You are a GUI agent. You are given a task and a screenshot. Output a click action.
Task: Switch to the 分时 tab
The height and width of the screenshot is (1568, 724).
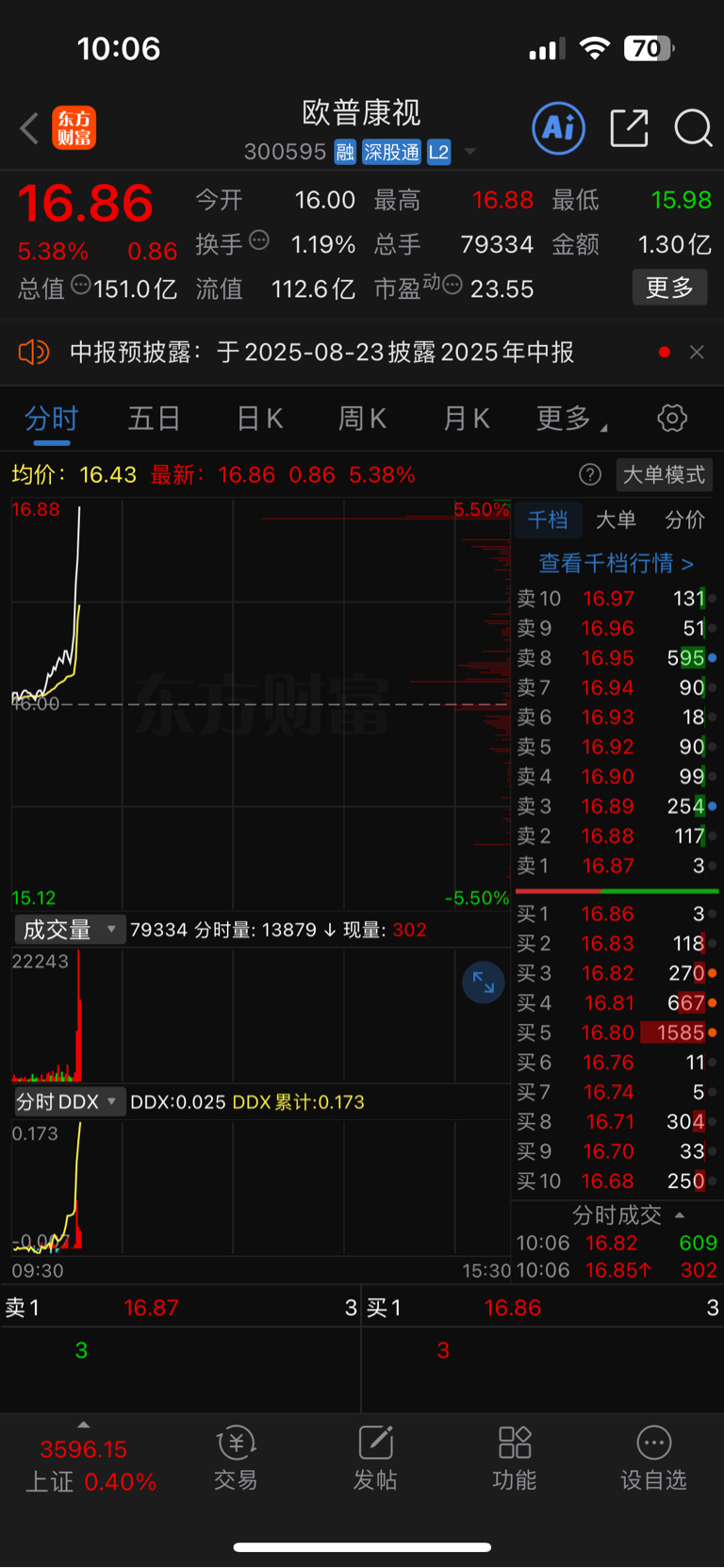[x=52, y=419]
